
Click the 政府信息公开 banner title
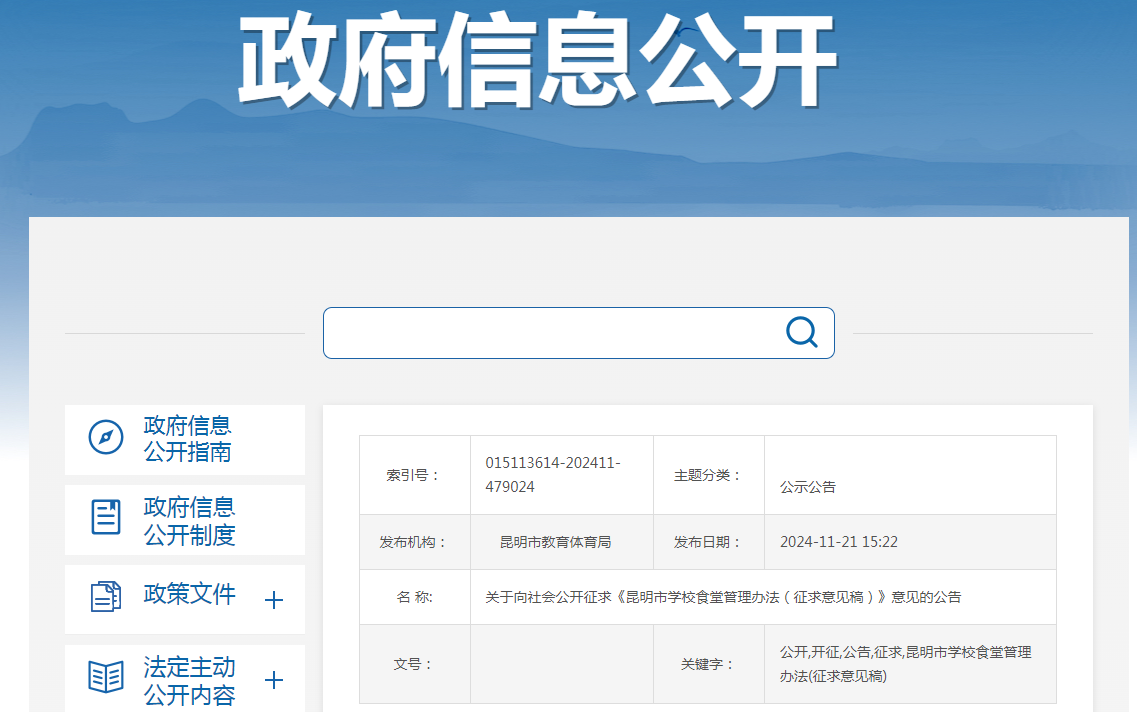pyautogui.click(x=537, y=60)
